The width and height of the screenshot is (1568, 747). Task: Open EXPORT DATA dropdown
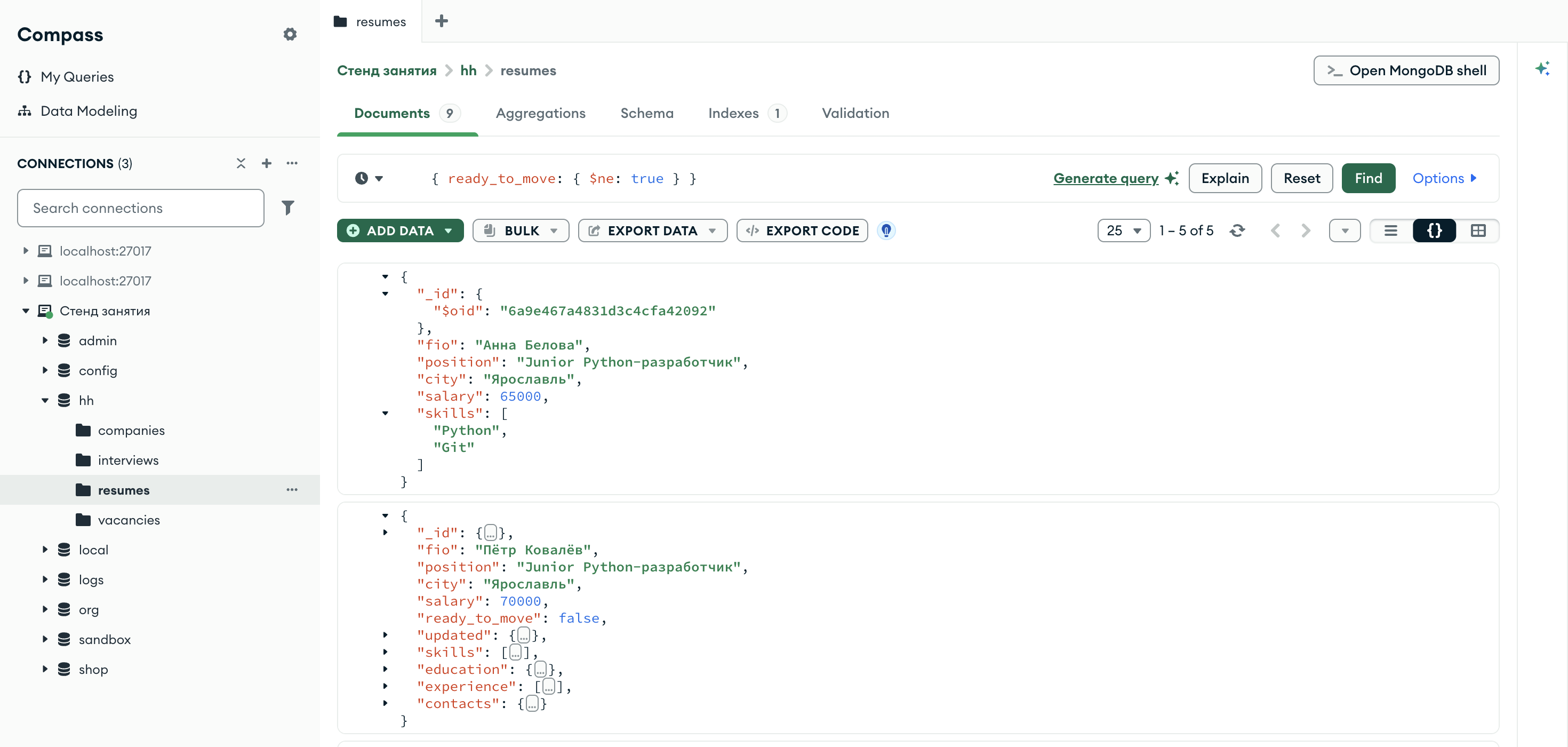652,231
